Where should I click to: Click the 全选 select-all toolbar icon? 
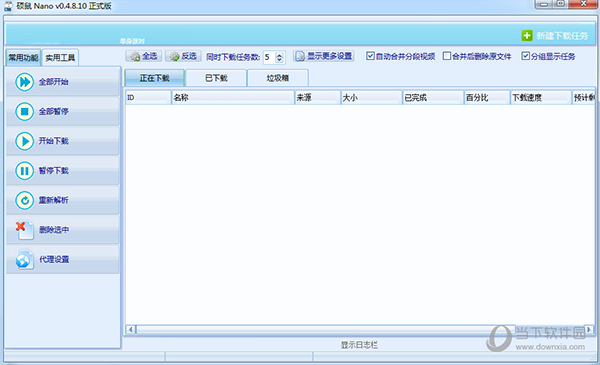coord(135,57)
